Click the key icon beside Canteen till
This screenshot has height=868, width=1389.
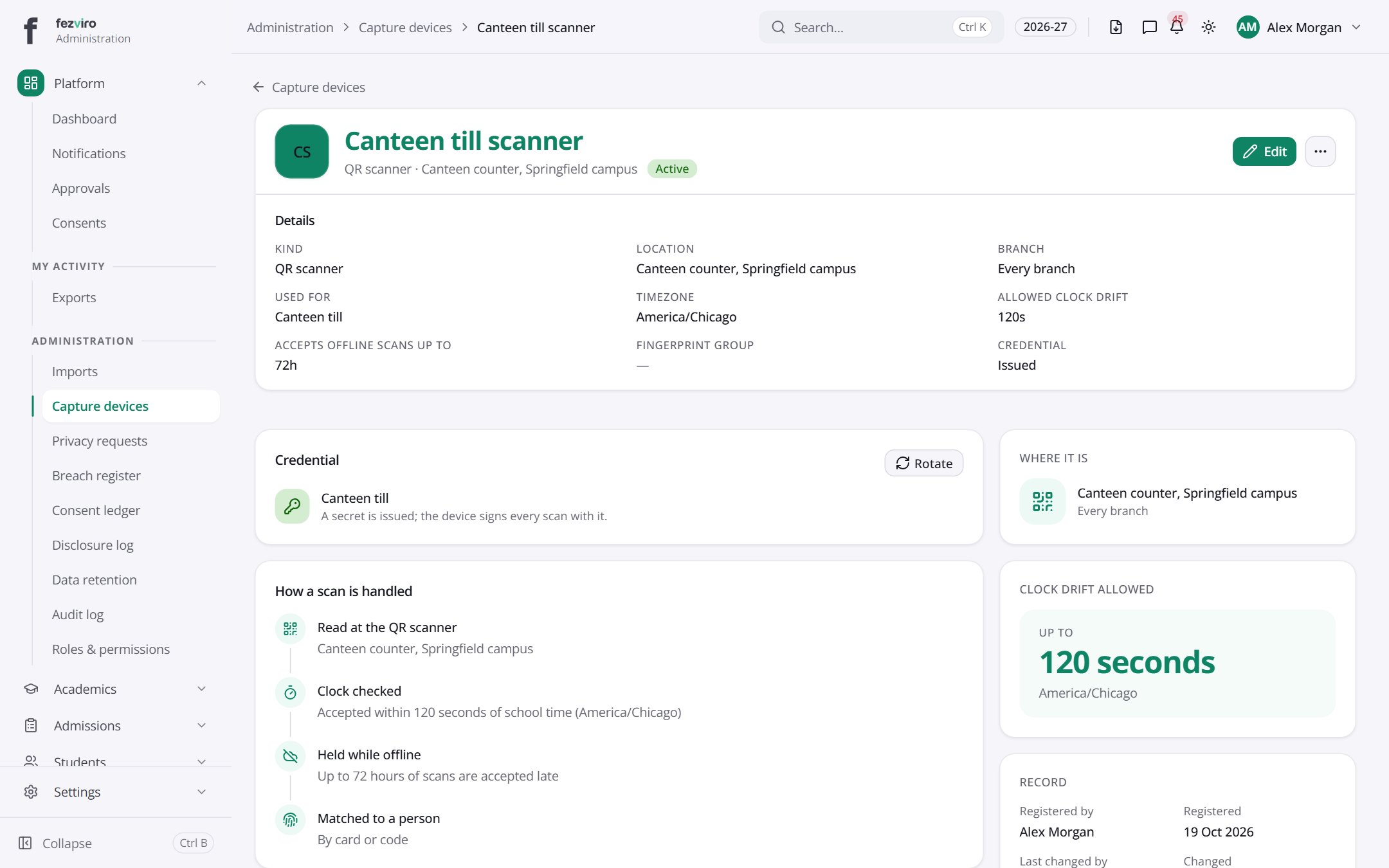292,507
